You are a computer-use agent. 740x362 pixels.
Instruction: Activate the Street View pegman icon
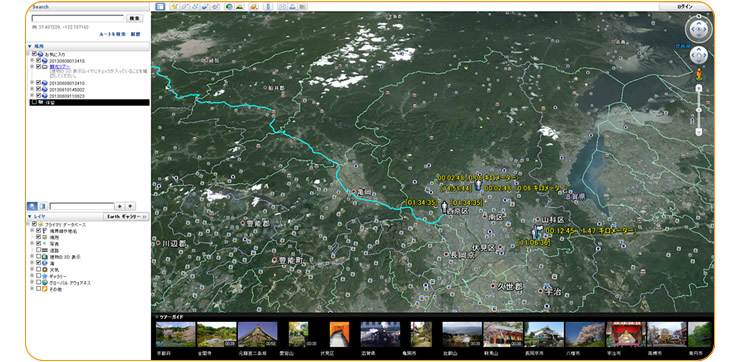pyautogui.click(x=699, y=74)
